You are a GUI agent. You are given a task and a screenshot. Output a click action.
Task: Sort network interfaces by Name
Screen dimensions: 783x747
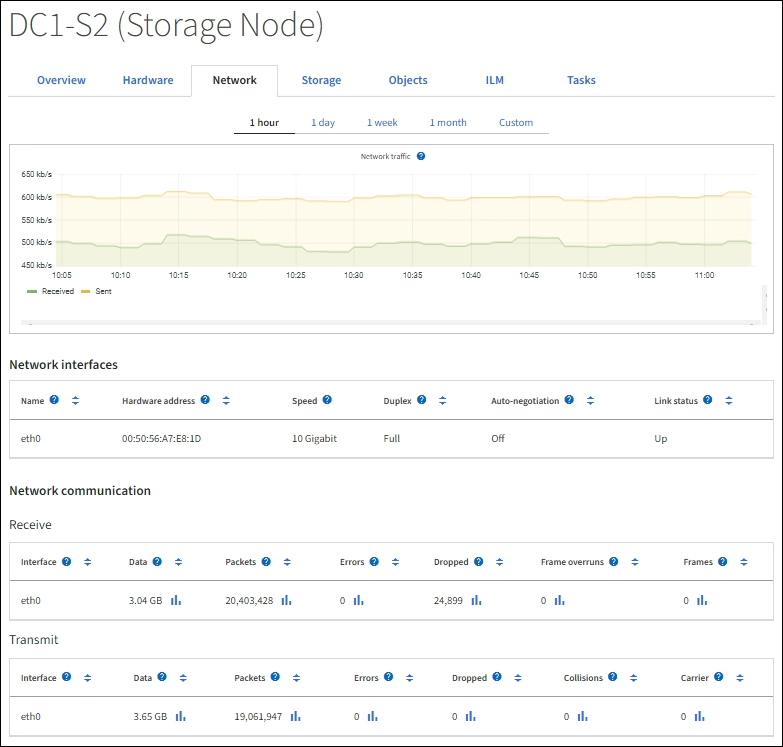click(x=75, y=400)
